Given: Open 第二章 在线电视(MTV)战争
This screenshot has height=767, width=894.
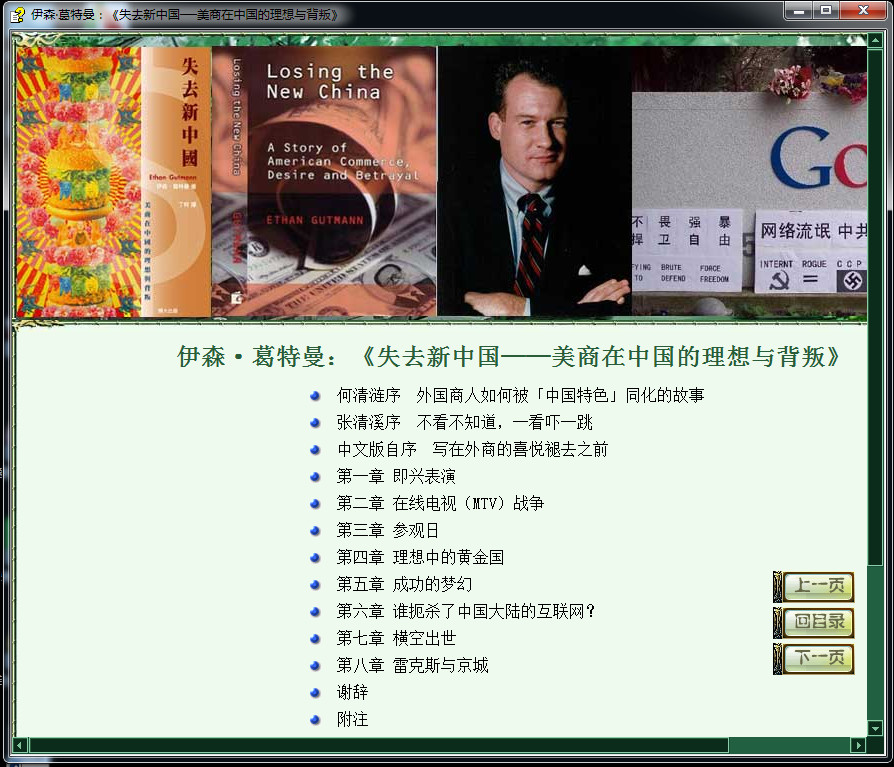Looking at the screenshot, I should coord(440,503).
